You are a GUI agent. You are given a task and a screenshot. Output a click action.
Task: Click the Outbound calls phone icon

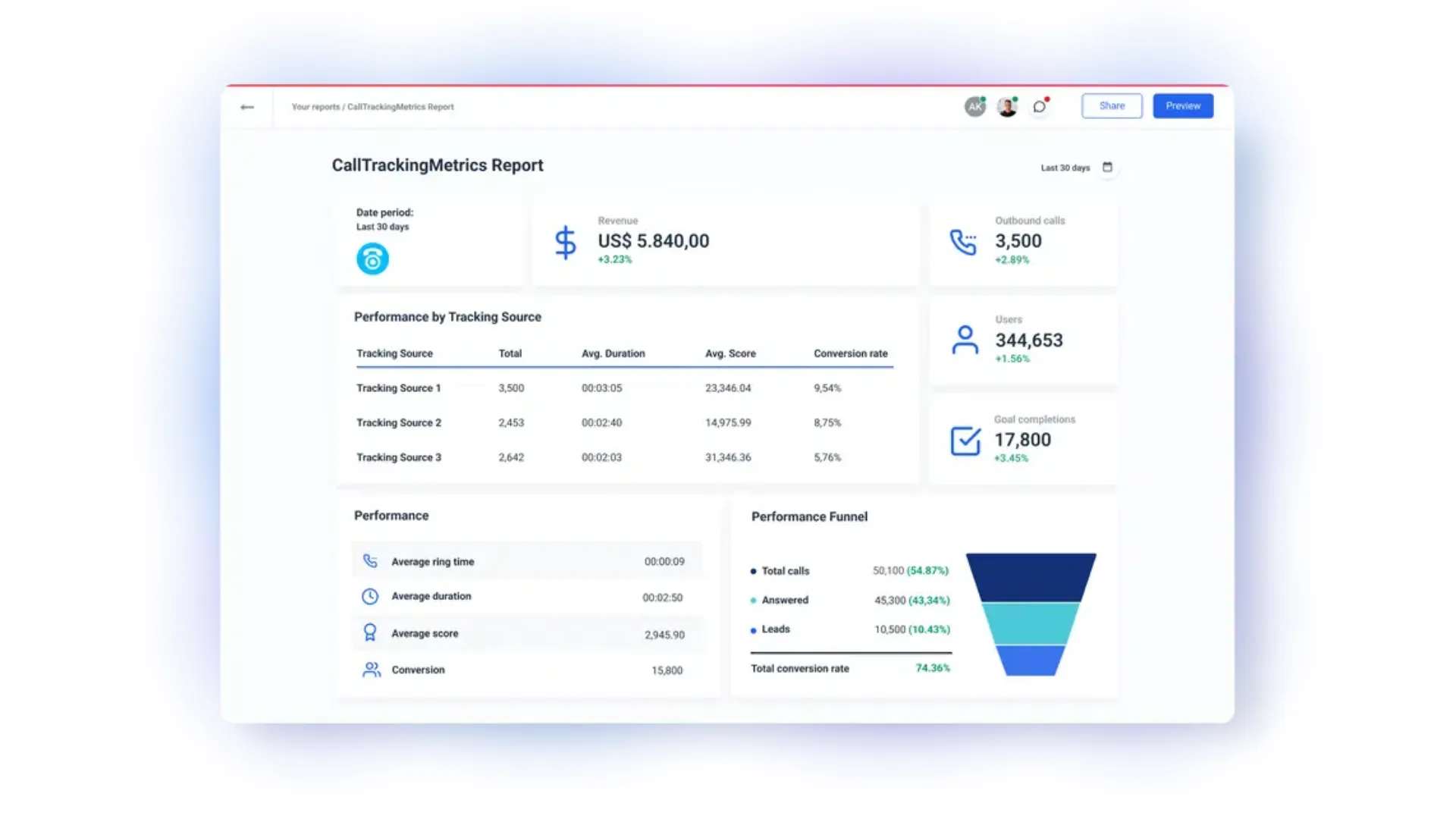pyautogui.click(x=963, y=242)
